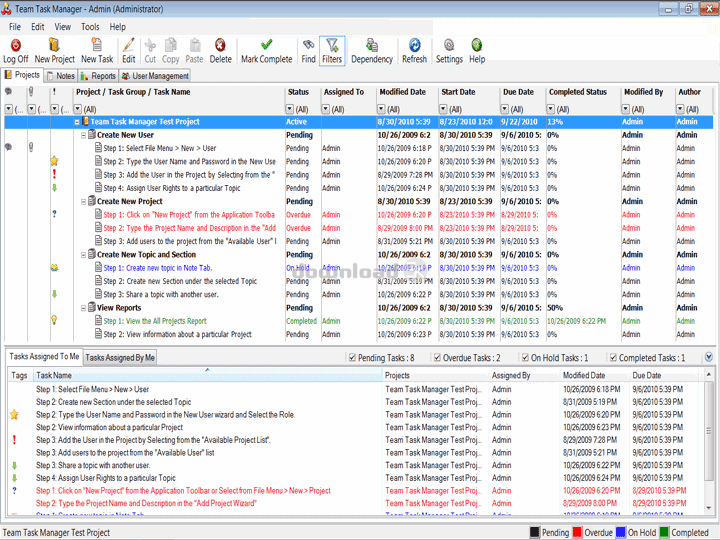Screen dimensions: 720x540
Task: Sort by Project / Task Group / Task Name header
Action: coord(179,92)
